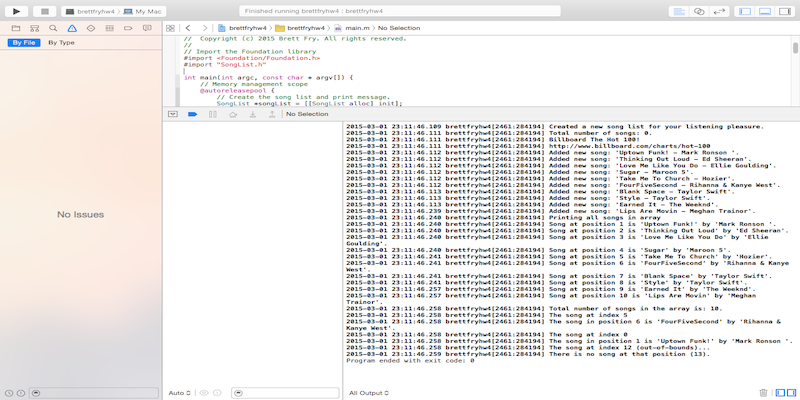
Task: Select the Issue navigator warning triangle
Action: coord(72,28)
